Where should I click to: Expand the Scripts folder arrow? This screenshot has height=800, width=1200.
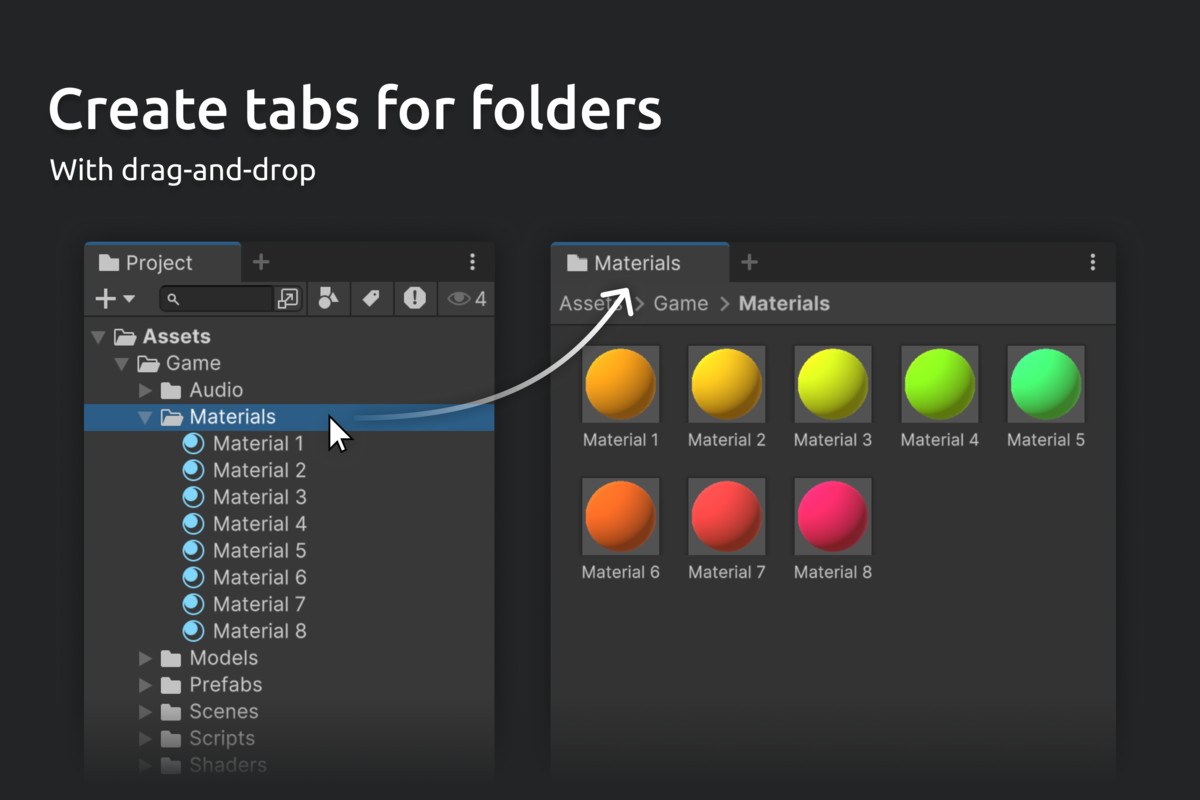tap(145, 739)
